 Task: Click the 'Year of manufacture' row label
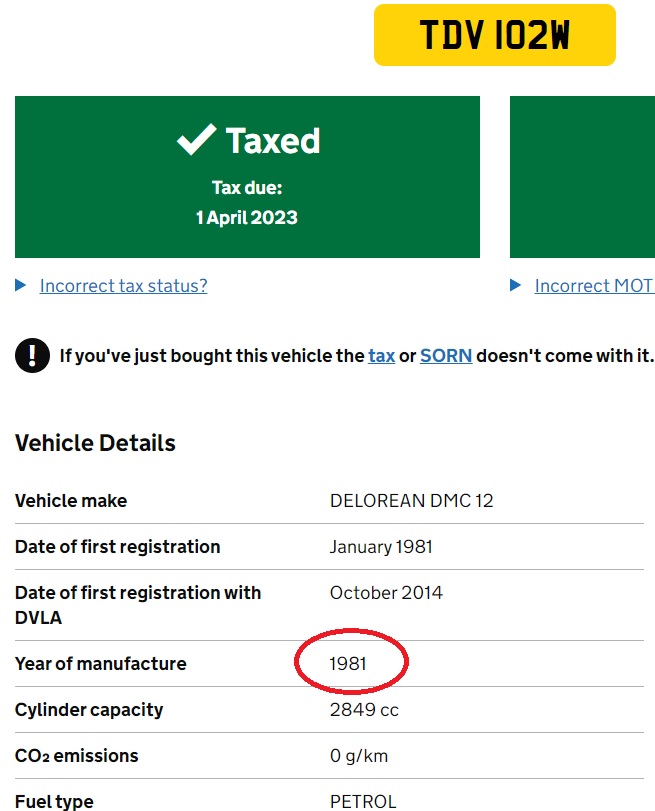100,664
